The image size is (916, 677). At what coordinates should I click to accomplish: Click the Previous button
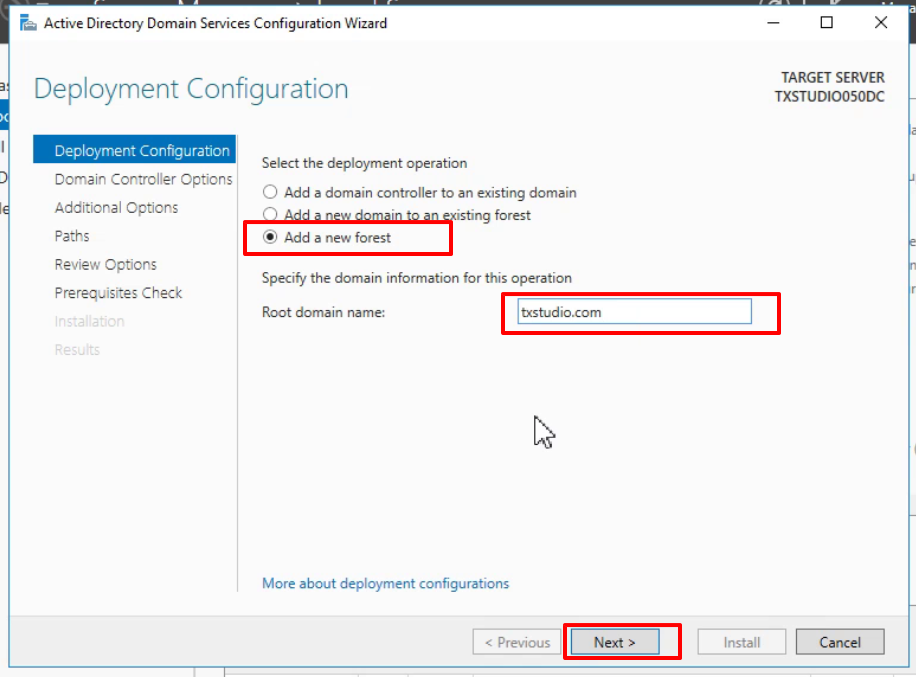pyautogui.click(x=517, y=642)
